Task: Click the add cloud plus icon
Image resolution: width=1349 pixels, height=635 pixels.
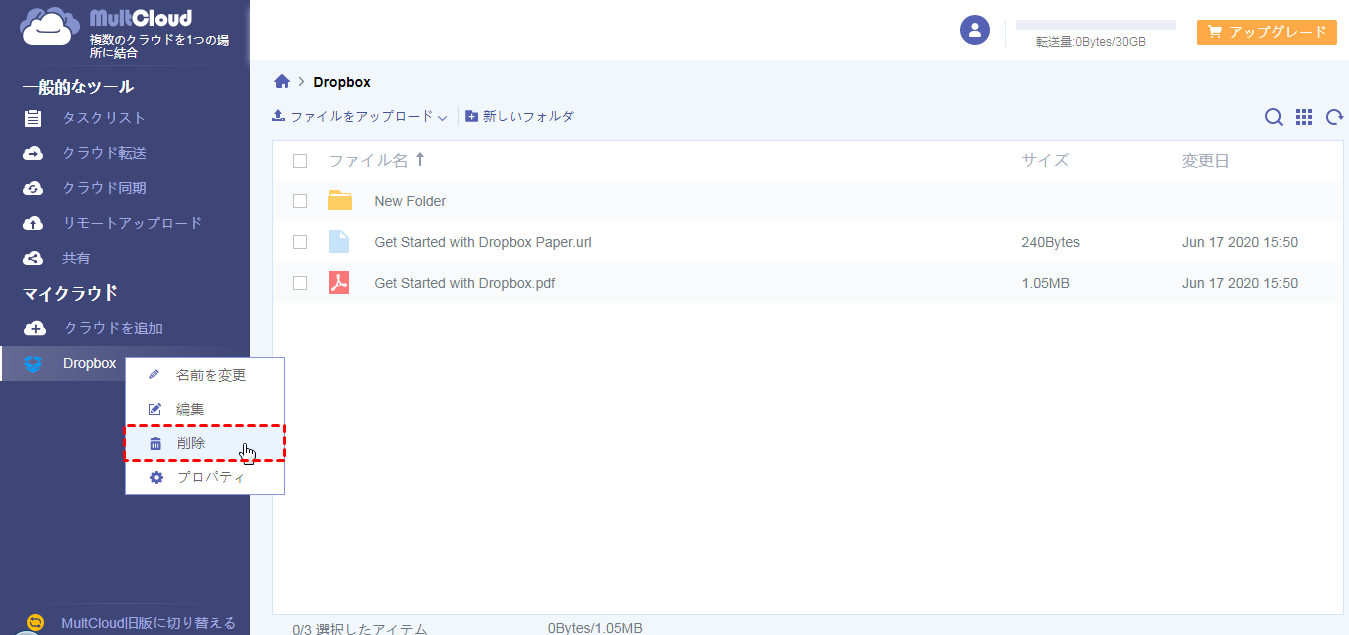Action: (35, 328)
